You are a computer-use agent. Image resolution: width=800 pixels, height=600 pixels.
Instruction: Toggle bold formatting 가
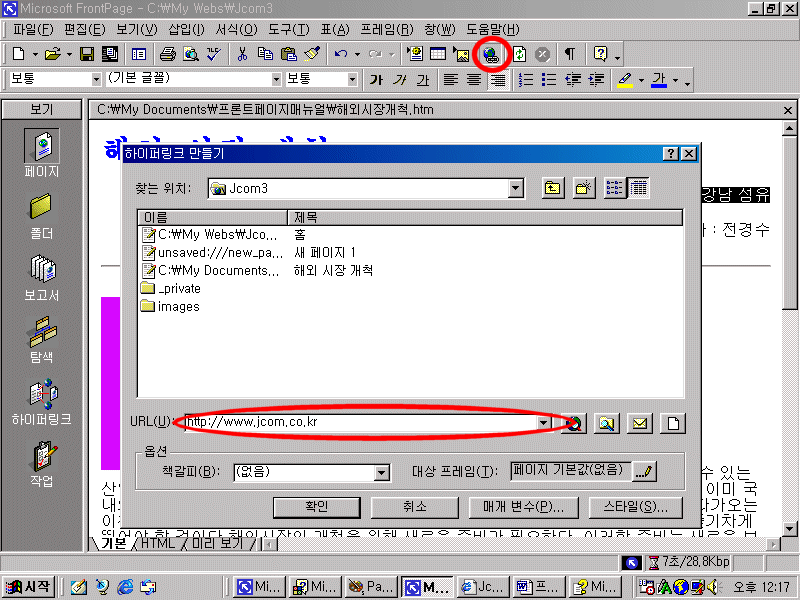[x=377, y=80]
